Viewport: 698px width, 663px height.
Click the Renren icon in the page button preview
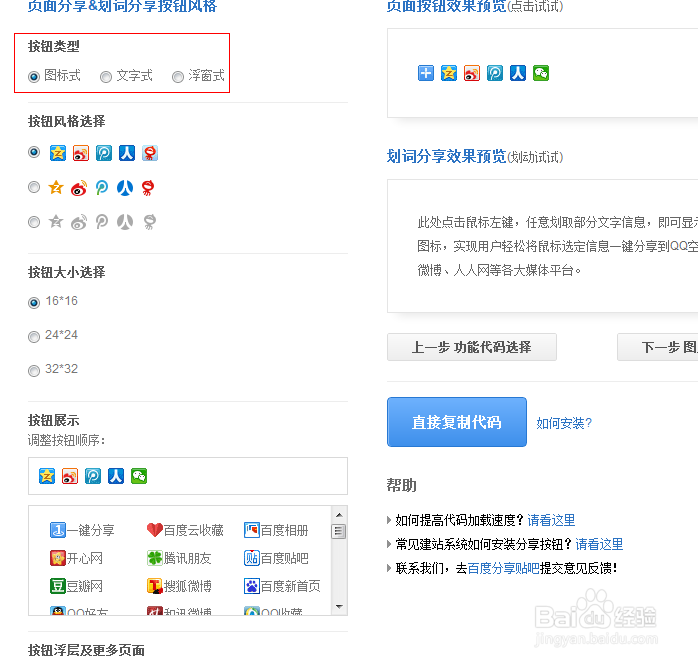(x=518, y=73)
